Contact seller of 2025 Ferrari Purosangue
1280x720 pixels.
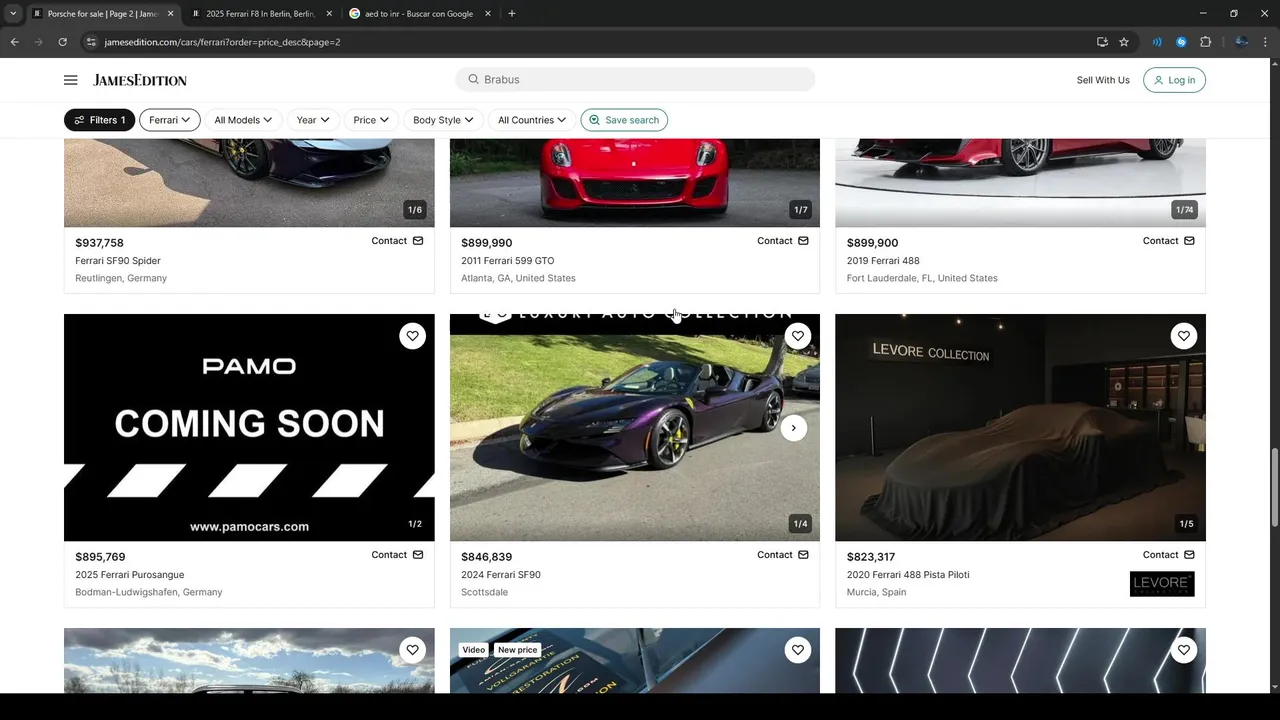(x=397, y=555)
